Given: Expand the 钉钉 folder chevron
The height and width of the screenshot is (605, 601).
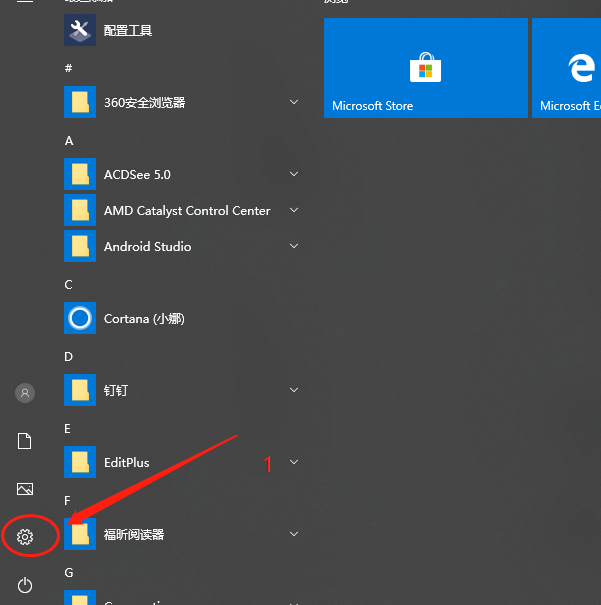Looking at the screenshot, I should (294, 390).
